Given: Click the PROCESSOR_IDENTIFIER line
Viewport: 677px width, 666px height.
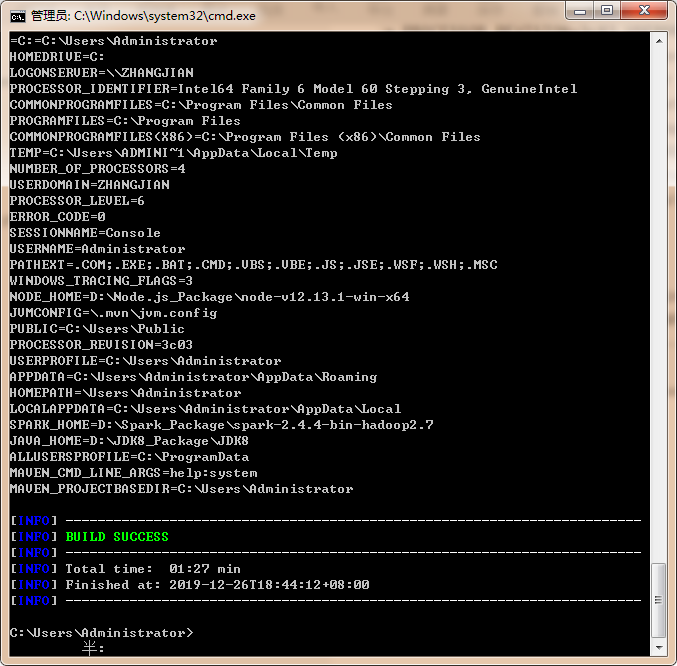Looking at the screenshot, I should (x=294, y=88).
